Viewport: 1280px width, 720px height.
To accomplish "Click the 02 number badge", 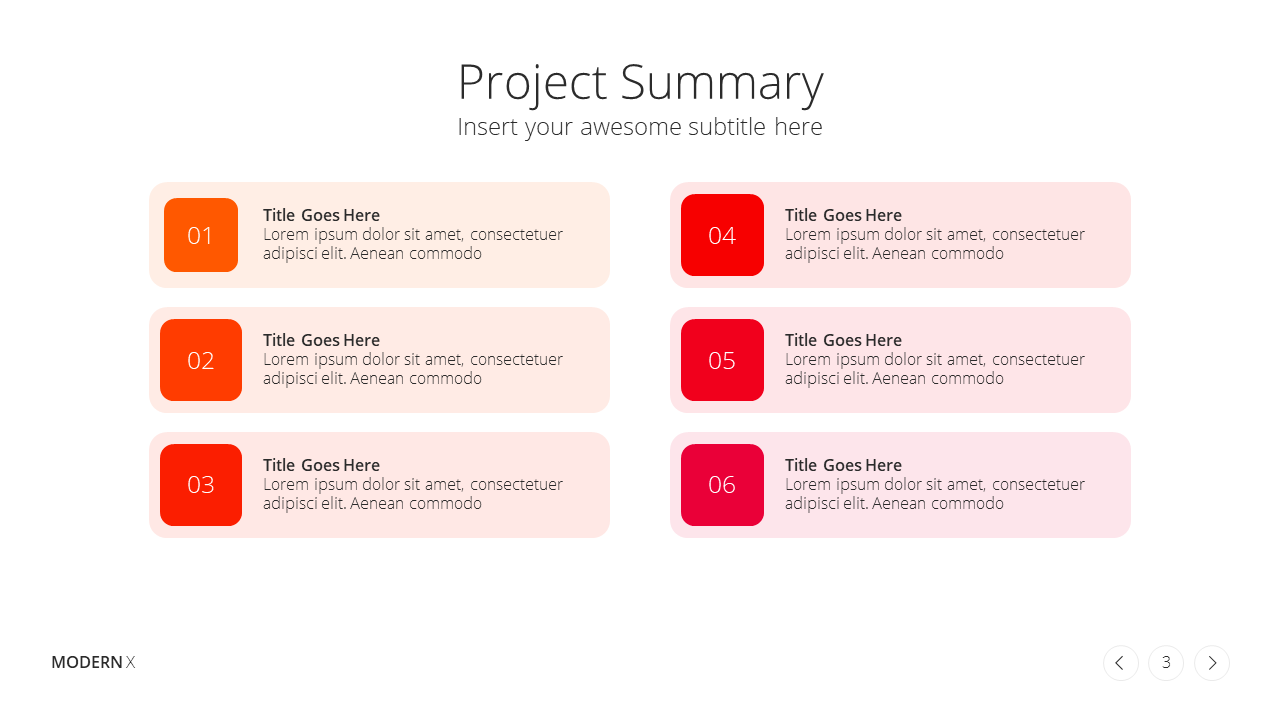I will 201,360.
